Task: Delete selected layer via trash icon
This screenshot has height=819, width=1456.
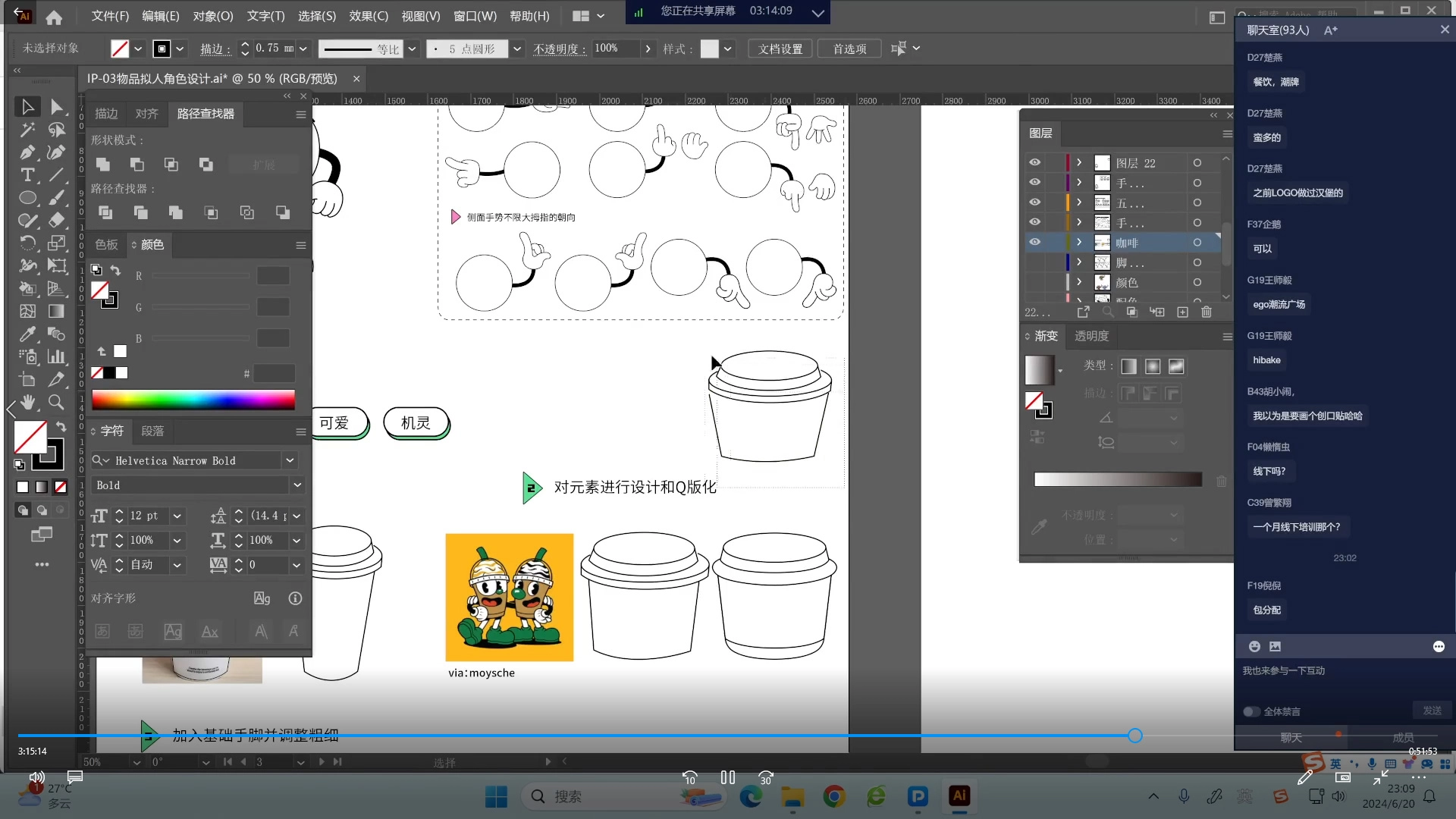Action: pyautogui.click(x=1207, y=312)
